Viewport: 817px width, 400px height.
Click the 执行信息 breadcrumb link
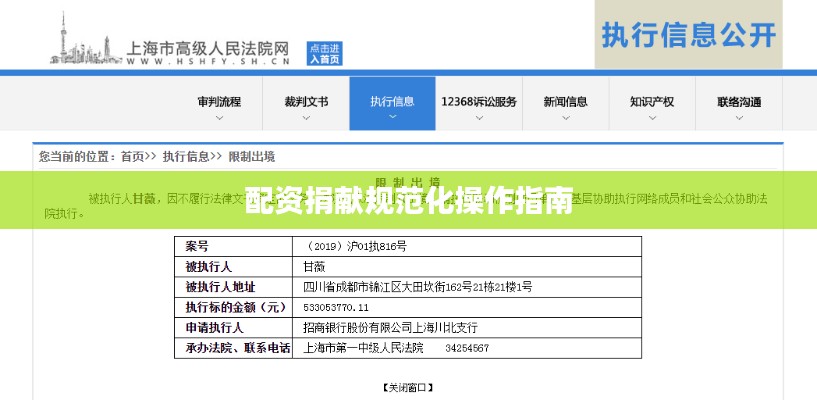click(185, 156)
